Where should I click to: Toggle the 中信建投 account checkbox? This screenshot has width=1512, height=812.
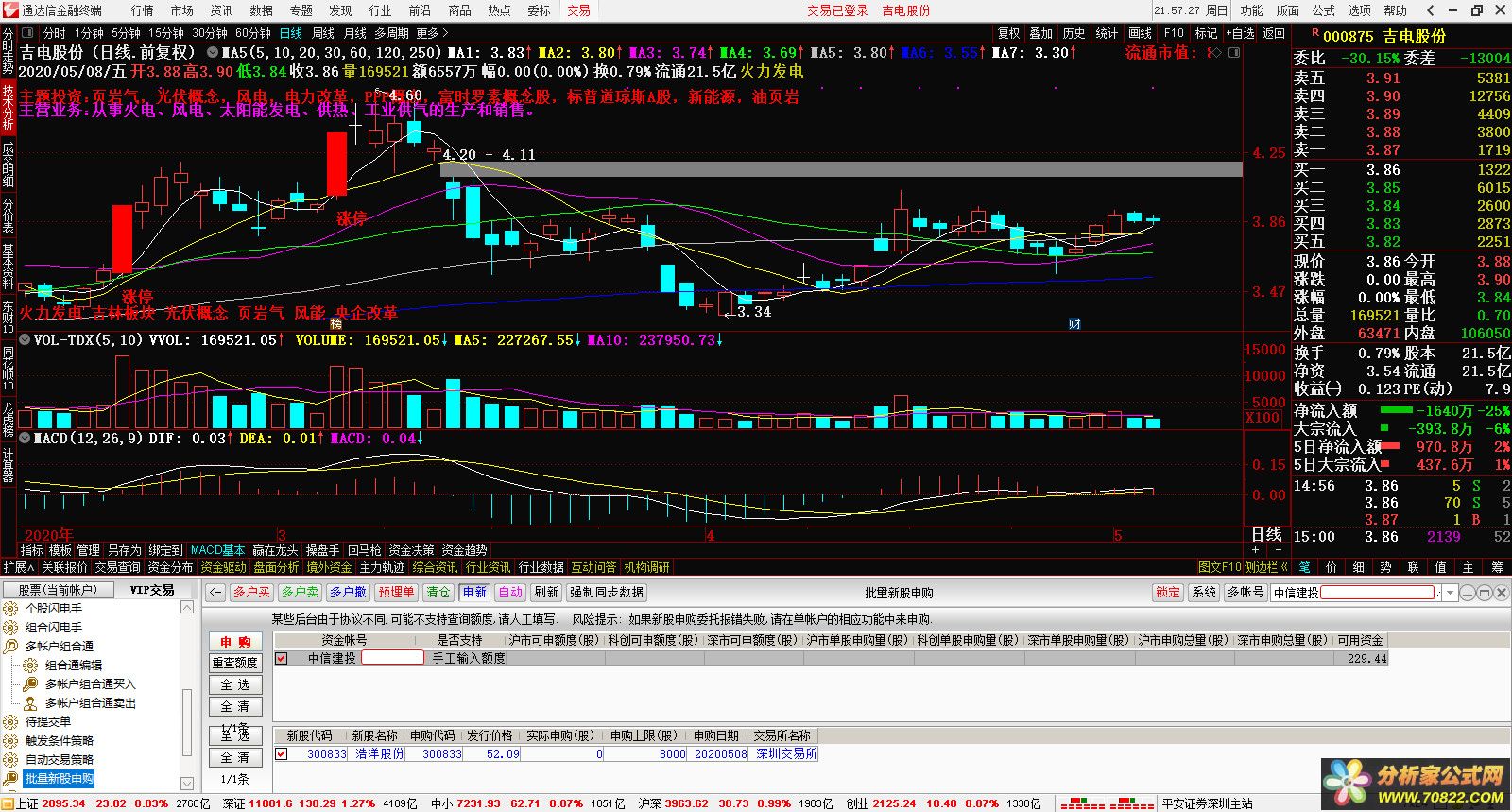pyautogui.click(x=282, y=658)
